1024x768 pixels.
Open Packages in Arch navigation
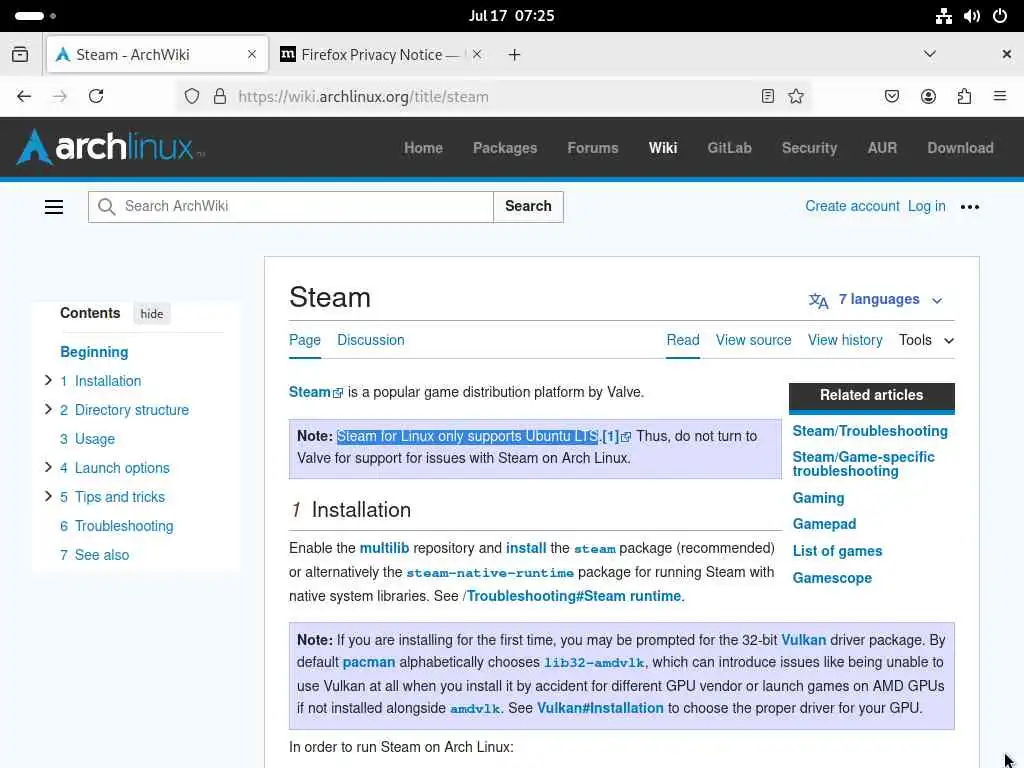pos(505,148)
